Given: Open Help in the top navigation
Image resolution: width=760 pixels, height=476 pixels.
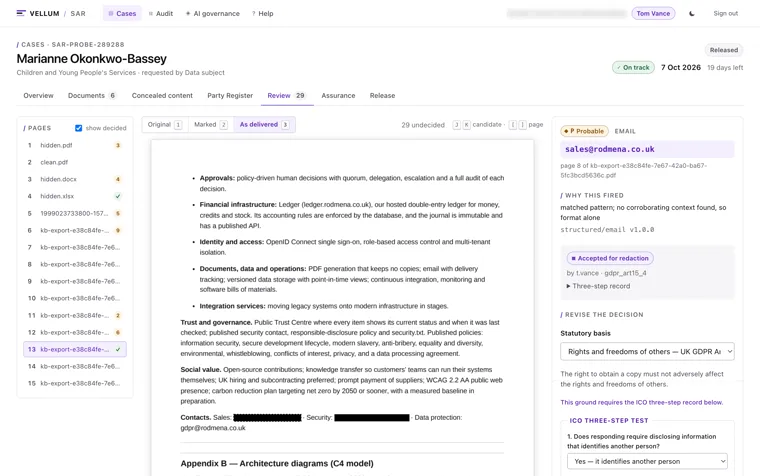Looking at the screenshot, I should pos(262,14).
